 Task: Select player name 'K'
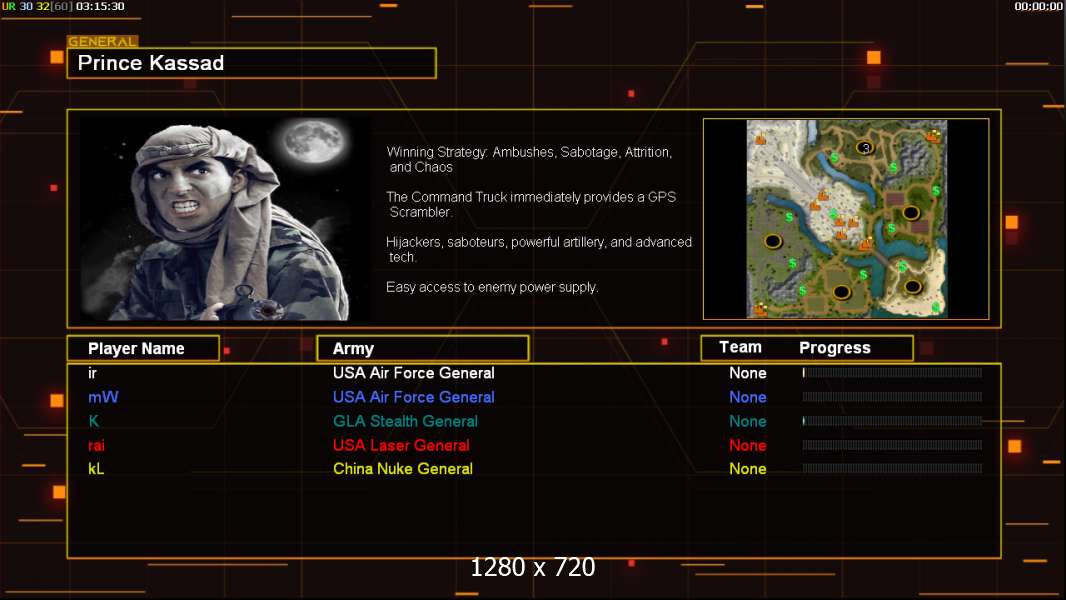[x=94, y=421]
